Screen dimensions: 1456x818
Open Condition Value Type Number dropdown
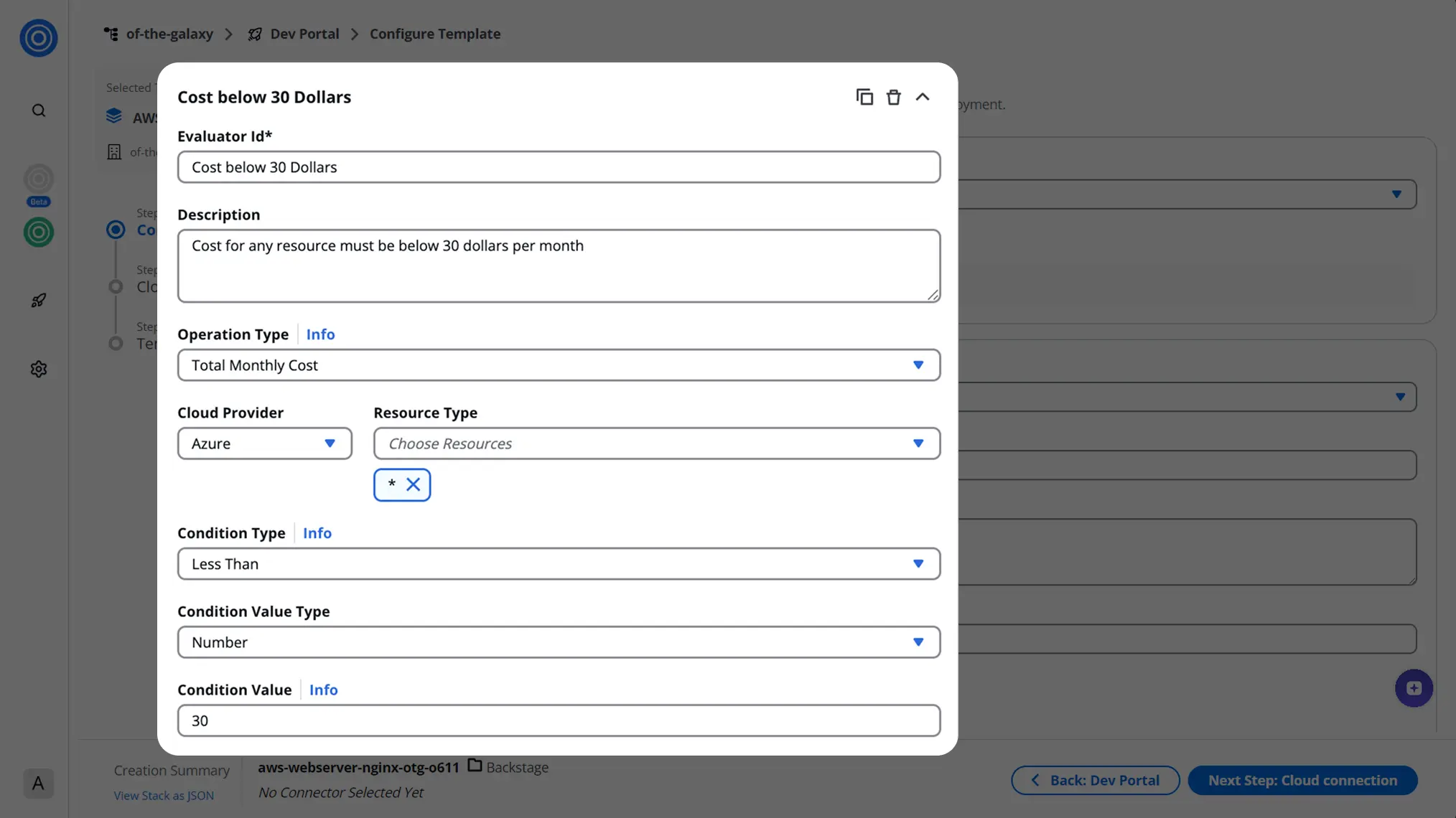click(559, 642)
